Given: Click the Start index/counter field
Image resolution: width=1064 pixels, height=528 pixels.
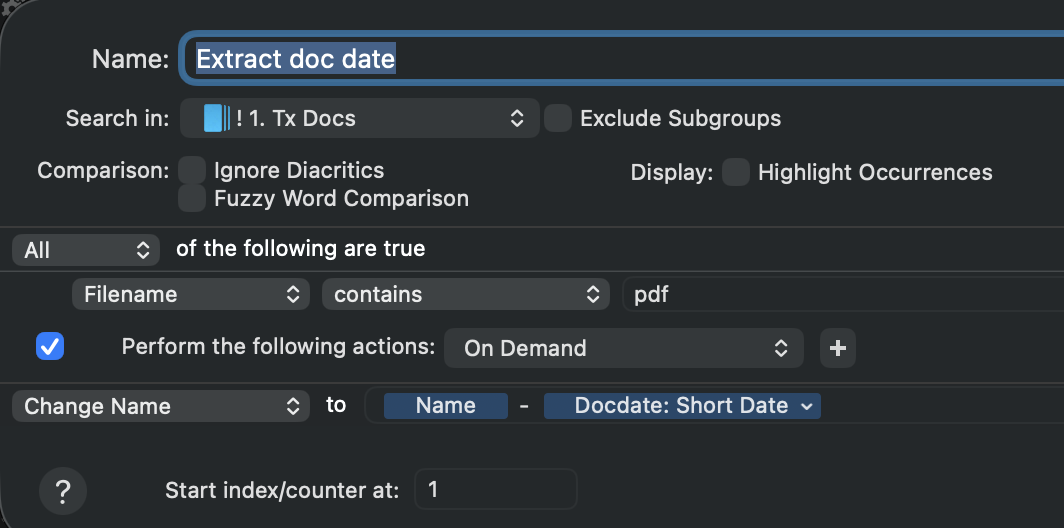Looking at the screenshot, I should tap(495, 490).
